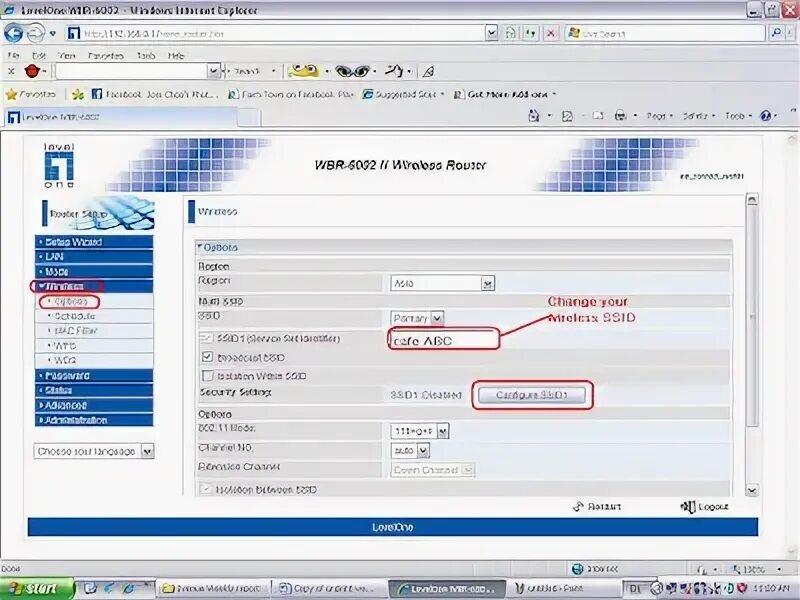Open the Windows Start button
Viewport: 800px width, 600px height.
coord(35,588)
